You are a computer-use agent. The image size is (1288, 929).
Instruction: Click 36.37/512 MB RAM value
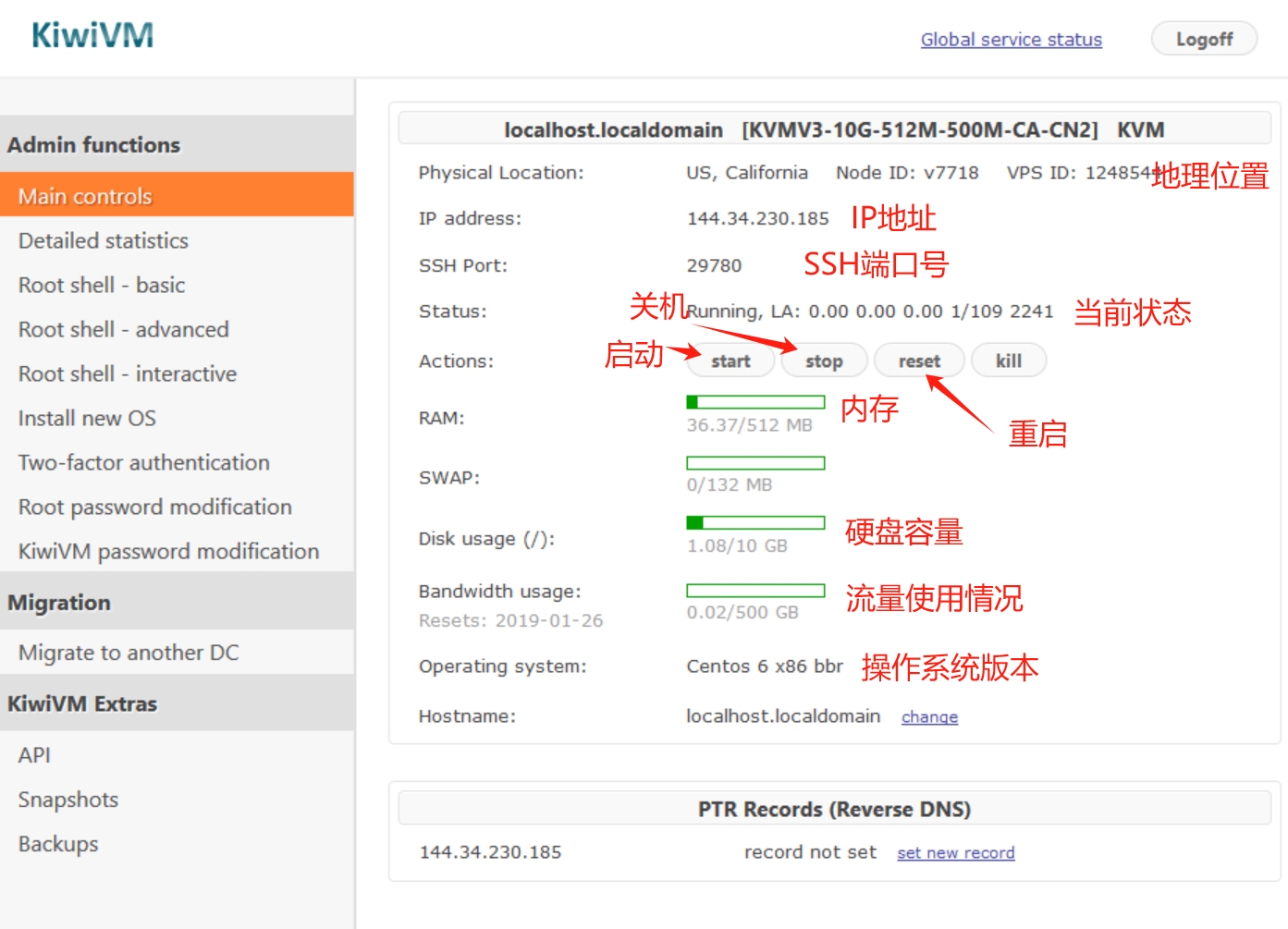[749, 425]
